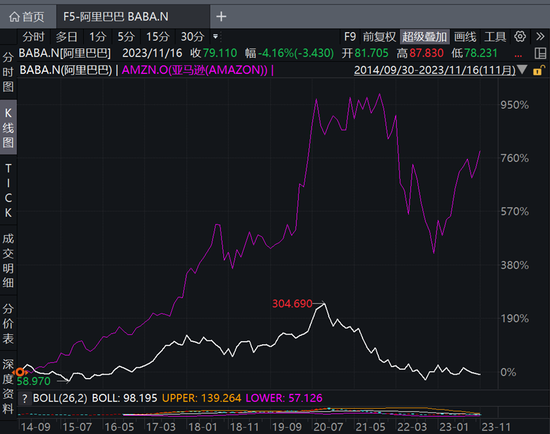Switch to F5-阿里巴巴 BABA.N tab

(x=116, y=16)
